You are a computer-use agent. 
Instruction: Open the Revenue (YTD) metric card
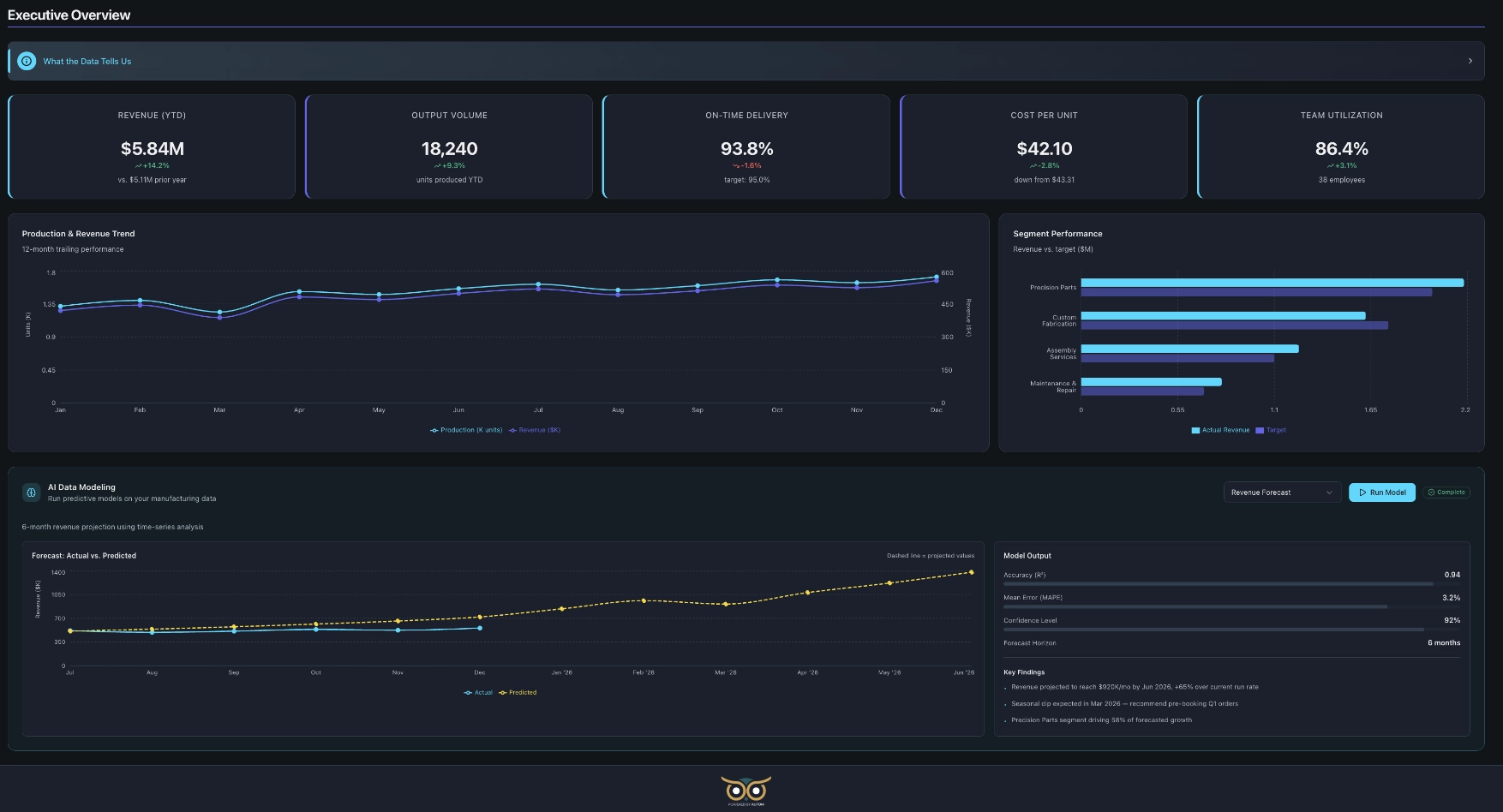tap(152, 146)
